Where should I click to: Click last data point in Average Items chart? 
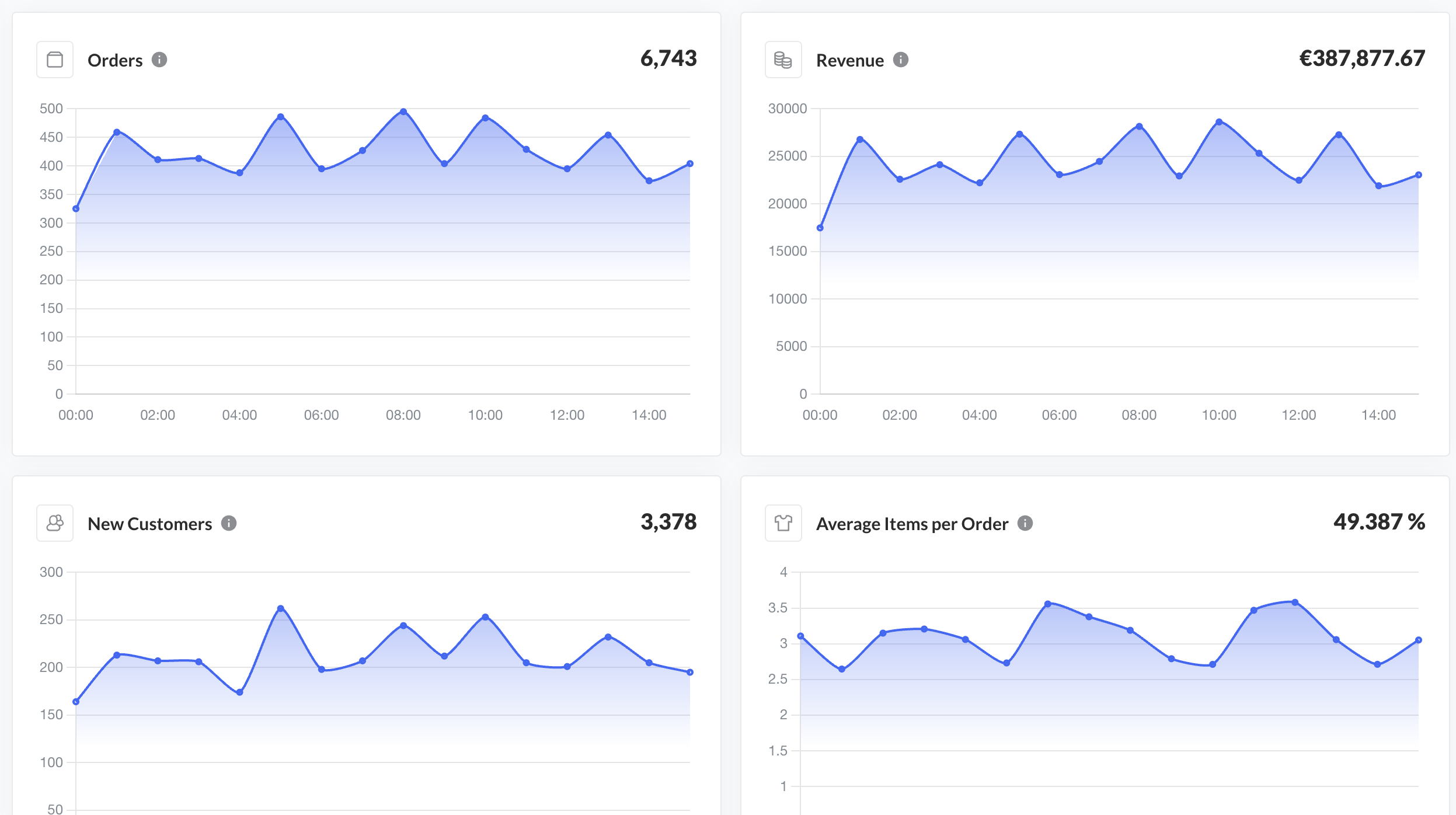(1419, 640)
